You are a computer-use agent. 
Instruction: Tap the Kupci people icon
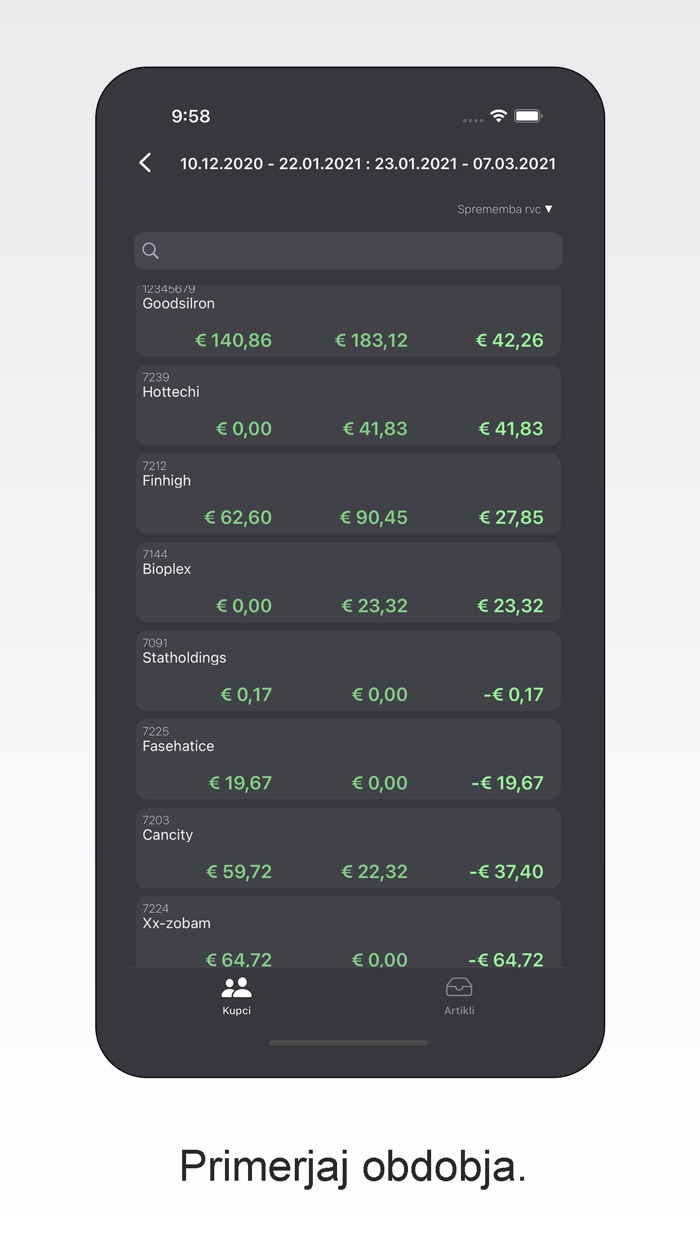[236, 988]
